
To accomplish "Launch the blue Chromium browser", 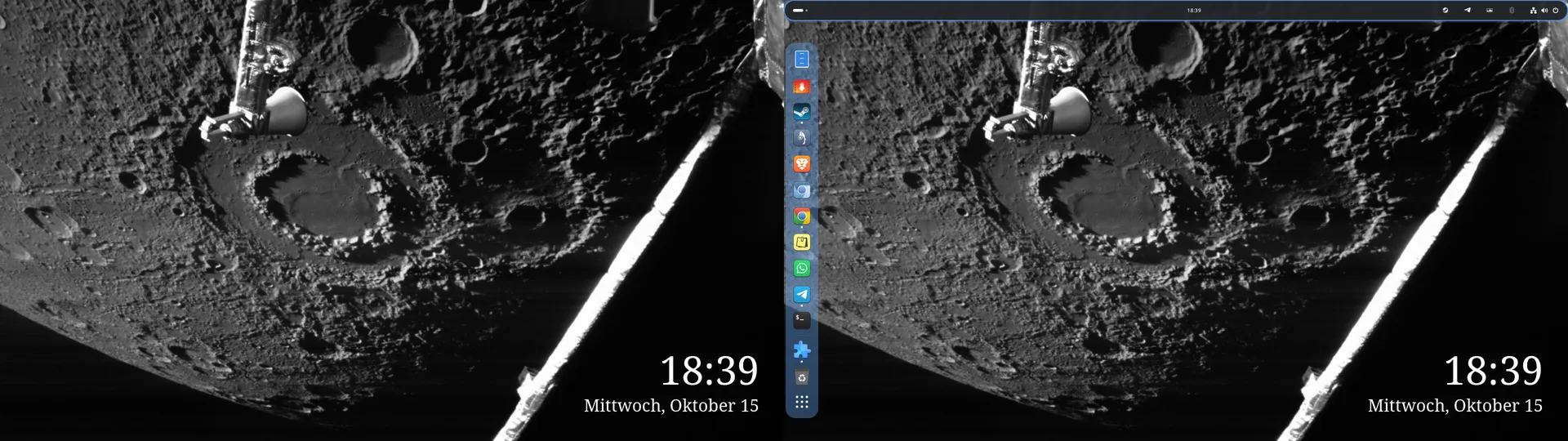I will pos(802,190).
